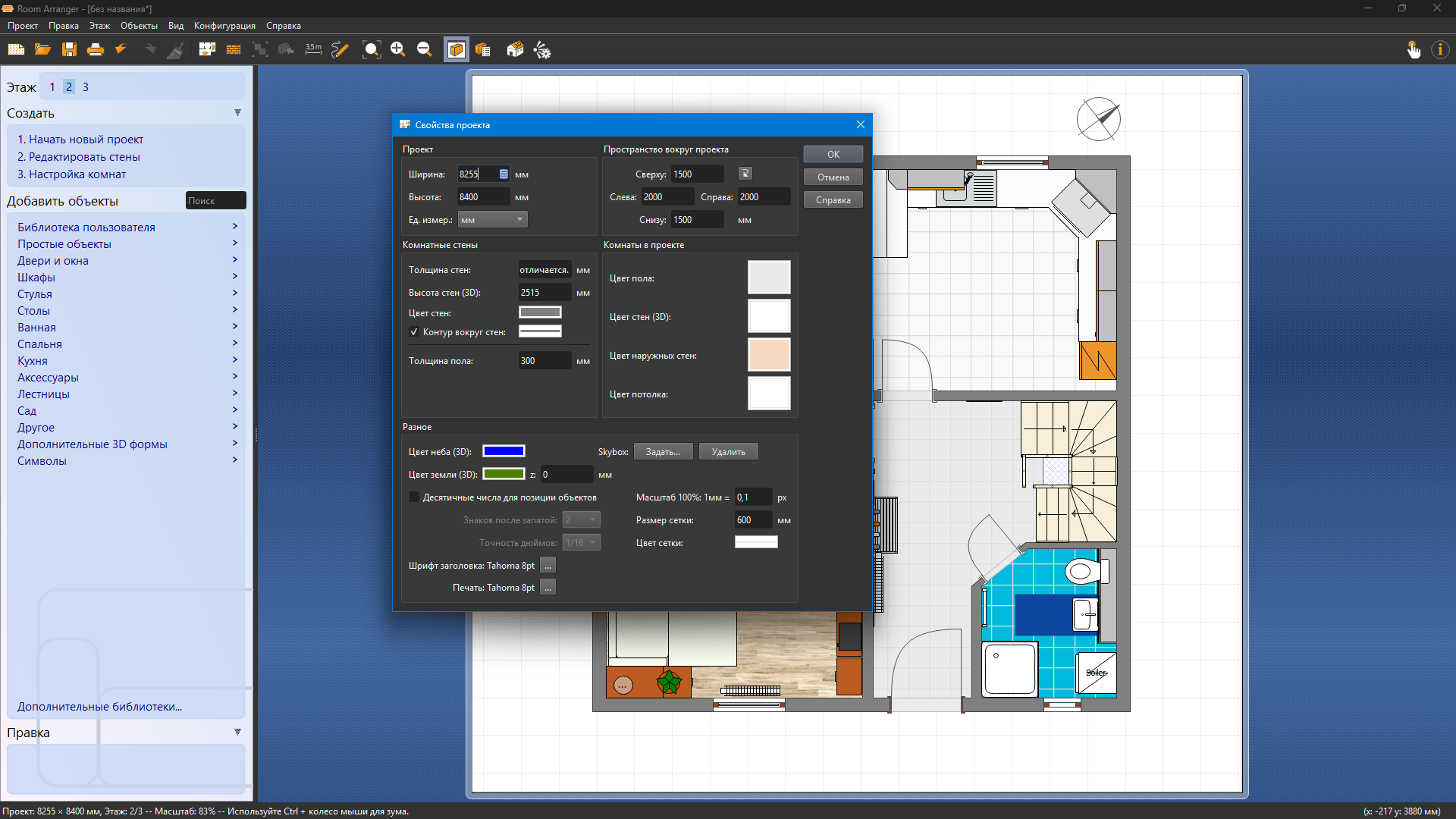This screenshot has width=1456, height=819.
Task: Click the Open project folder icon
Action: point(42,50)
